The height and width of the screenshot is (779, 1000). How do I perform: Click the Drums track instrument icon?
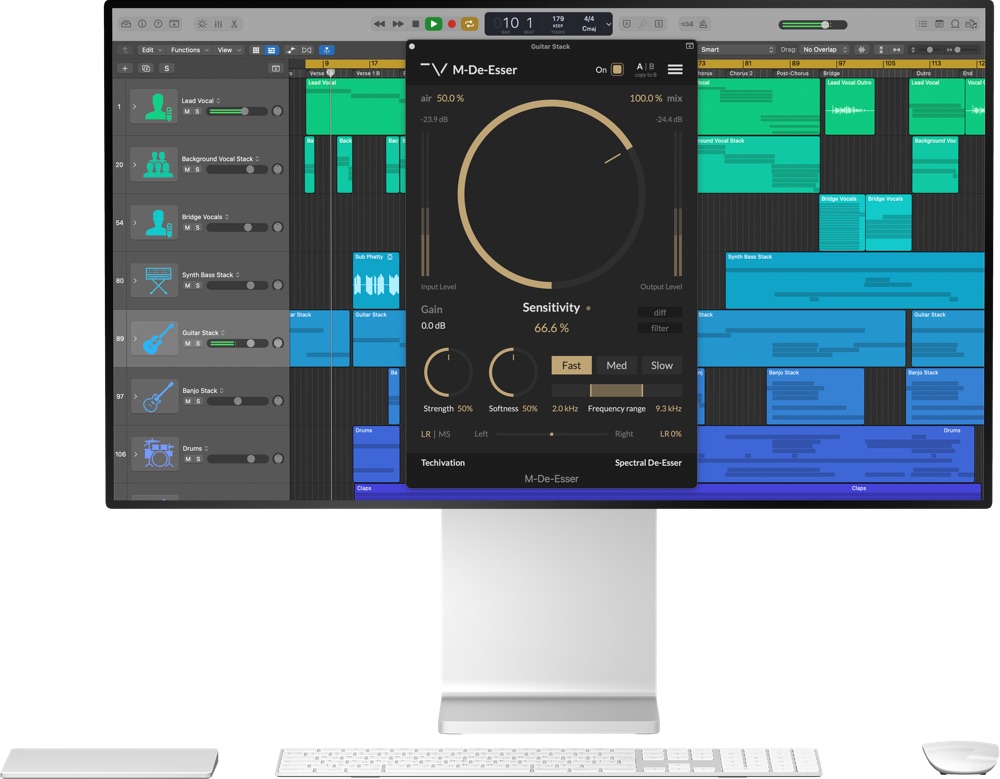tap(158, 454)
